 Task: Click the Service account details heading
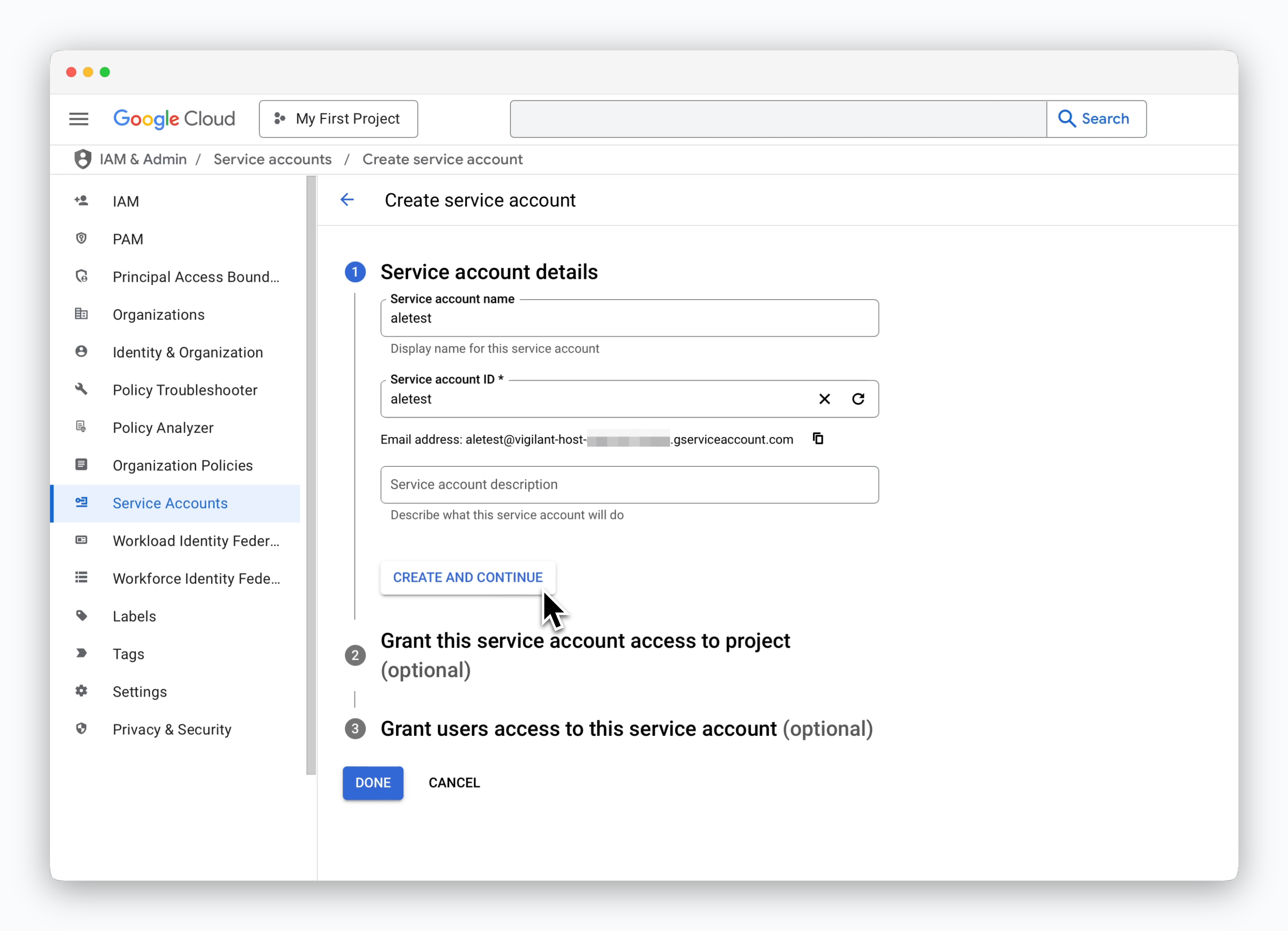(x=489, y=272)
